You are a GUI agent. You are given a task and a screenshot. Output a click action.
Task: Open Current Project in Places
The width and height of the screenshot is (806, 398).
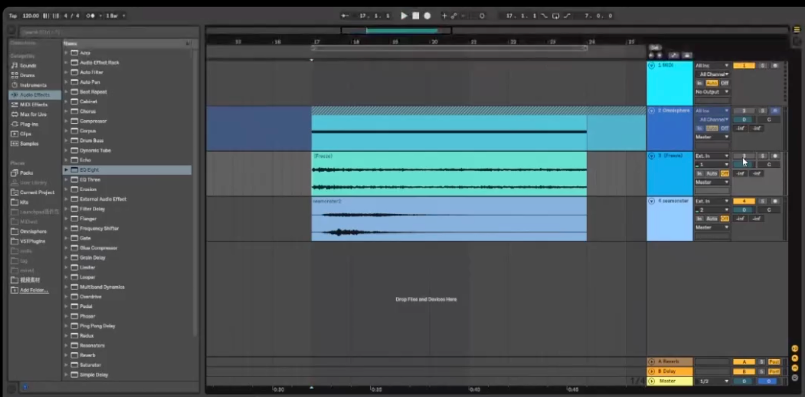click(x=32, y=192)
